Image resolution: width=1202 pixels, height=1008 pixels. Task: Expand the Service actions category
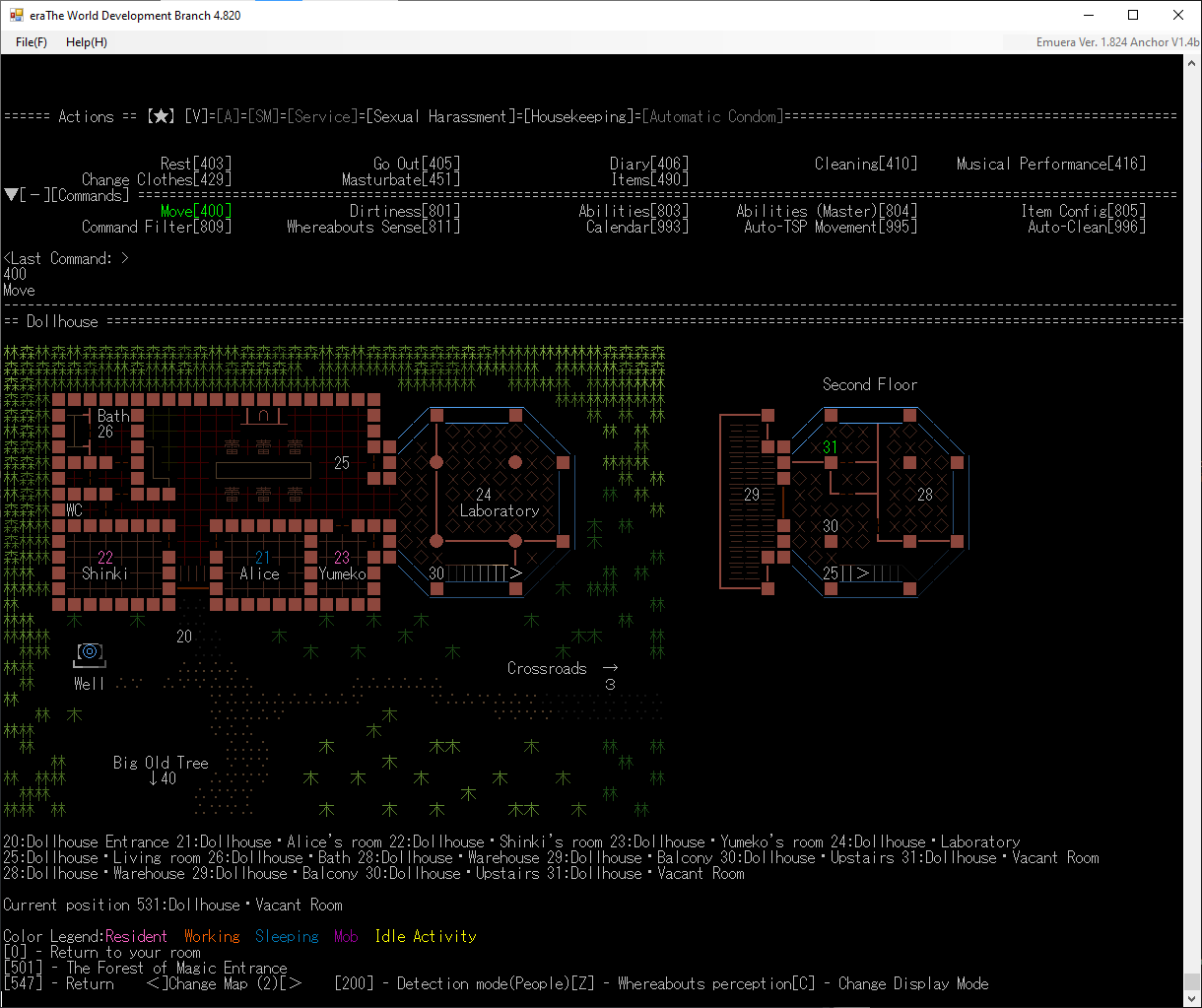pyautogui.click(x=322, y=116)
